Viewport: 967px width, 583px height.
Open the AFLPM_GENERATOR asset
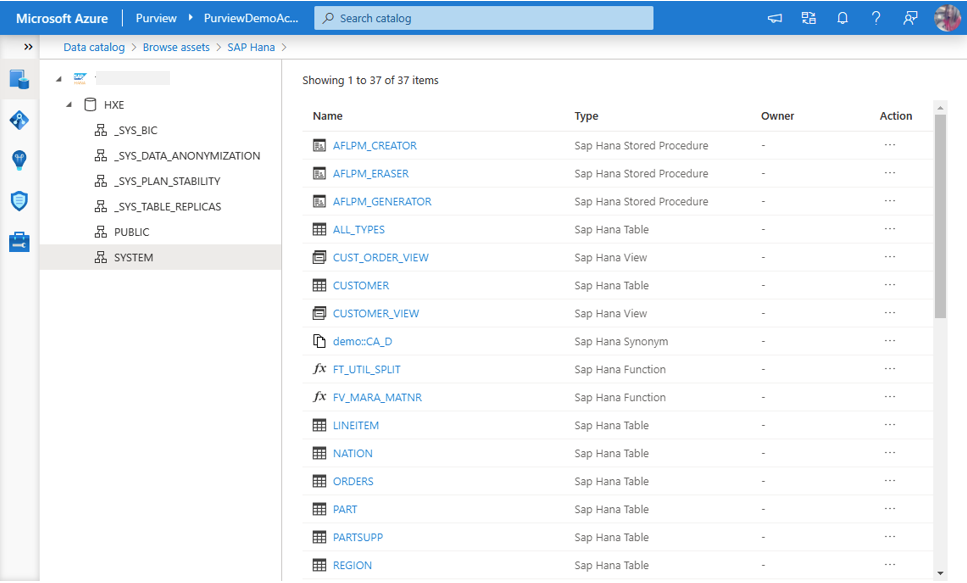click(382, 202)
